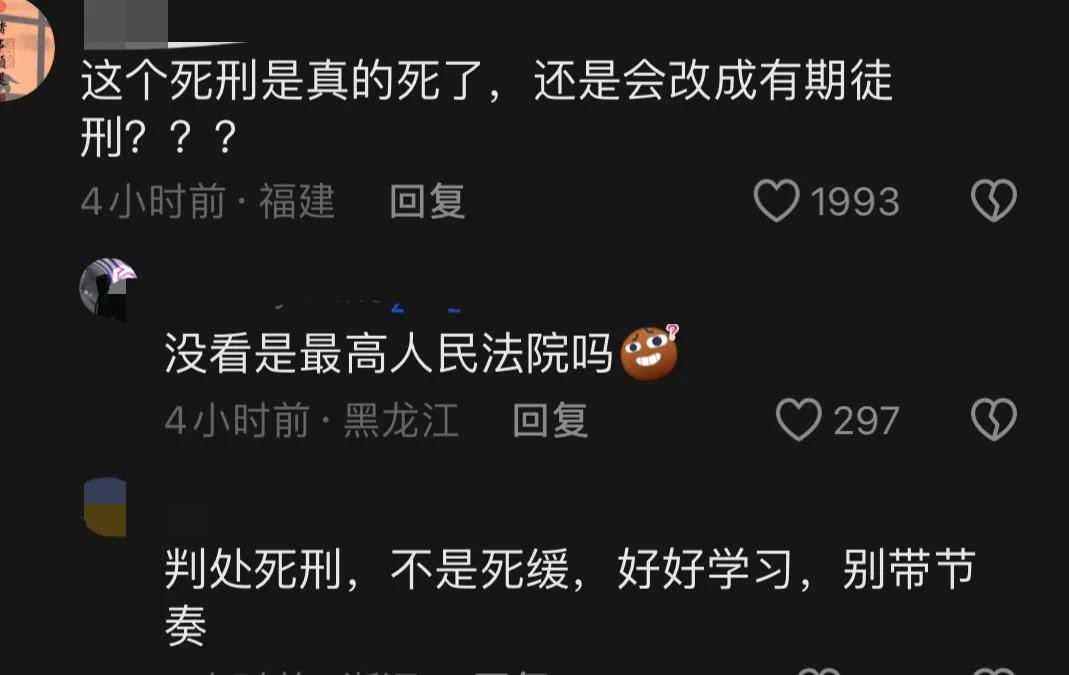Open avatar of the 最高人民法院 reply author
Viewport: 1069px width, 675px height.
[x=108, y=288]
